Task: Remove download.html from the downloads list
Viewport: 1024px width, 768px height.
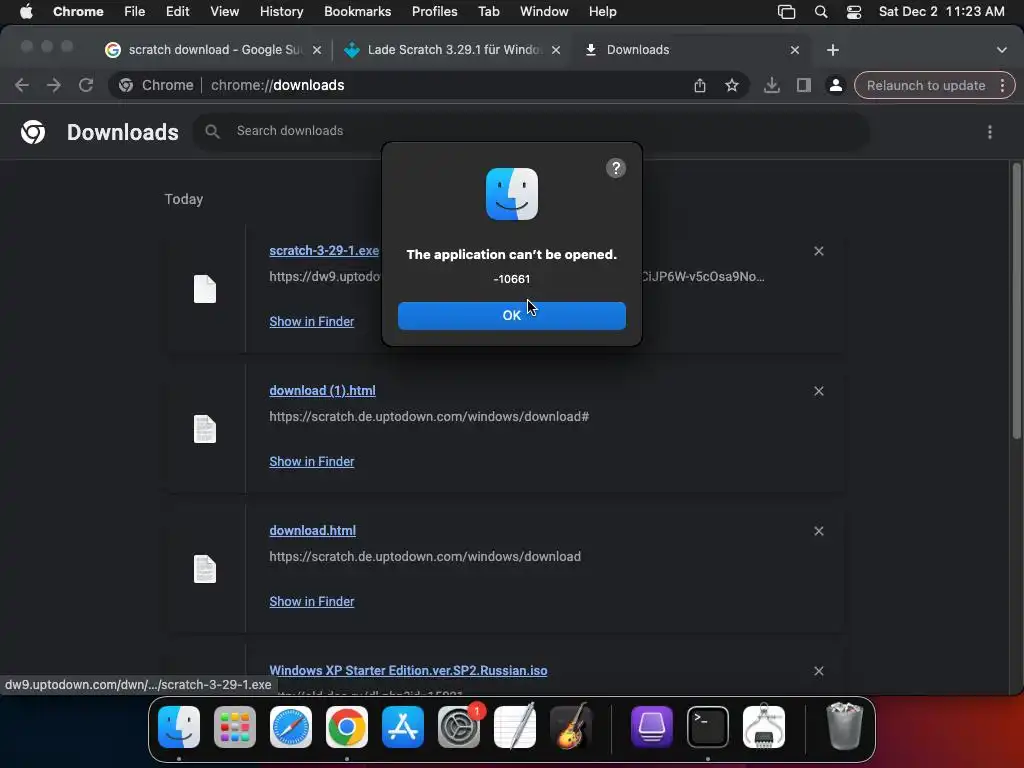Action: (x=818, y=531)
